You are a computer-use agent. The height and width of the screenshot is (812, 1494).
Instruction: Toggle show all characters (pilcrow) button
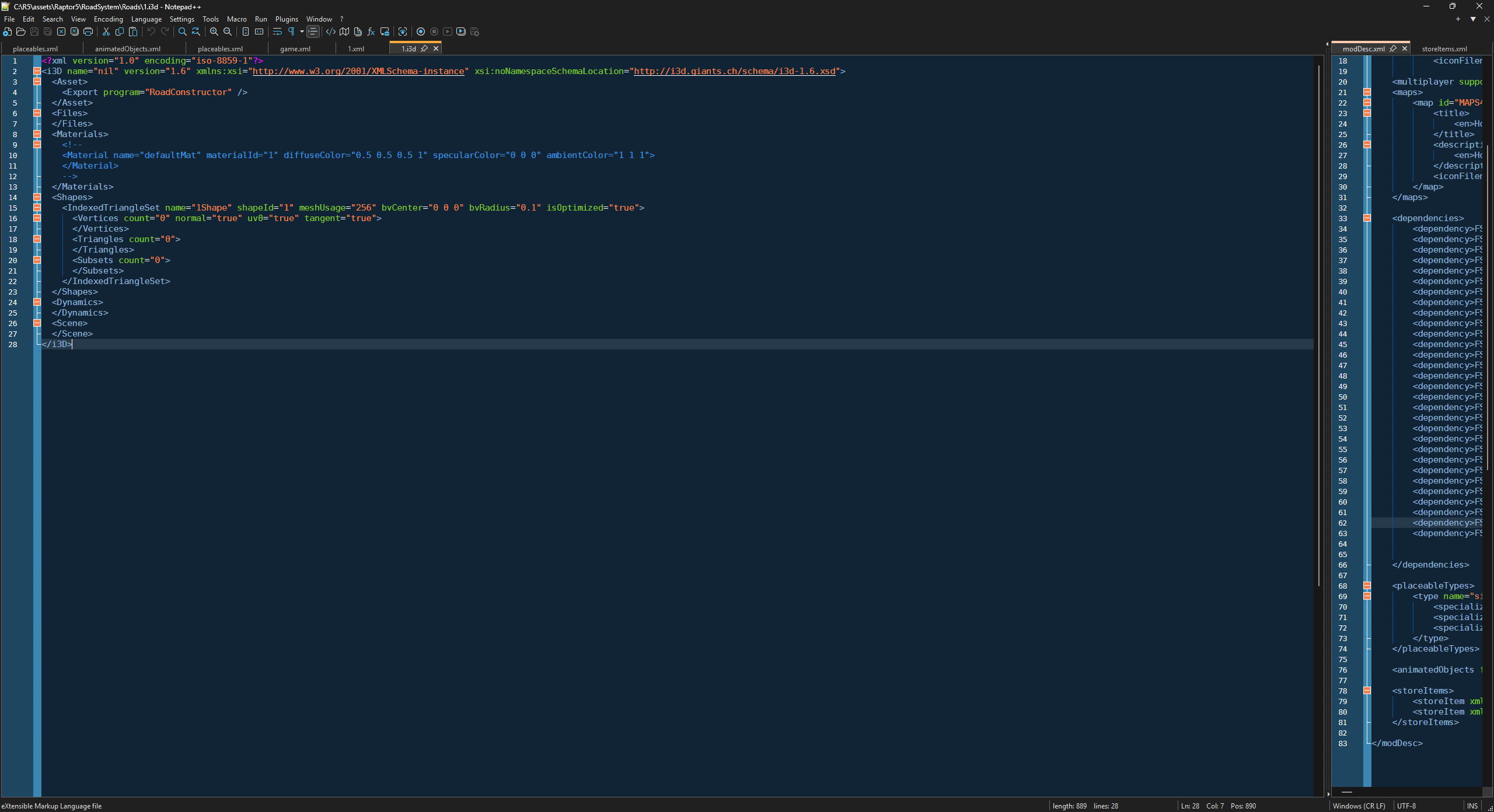point(291,32)
